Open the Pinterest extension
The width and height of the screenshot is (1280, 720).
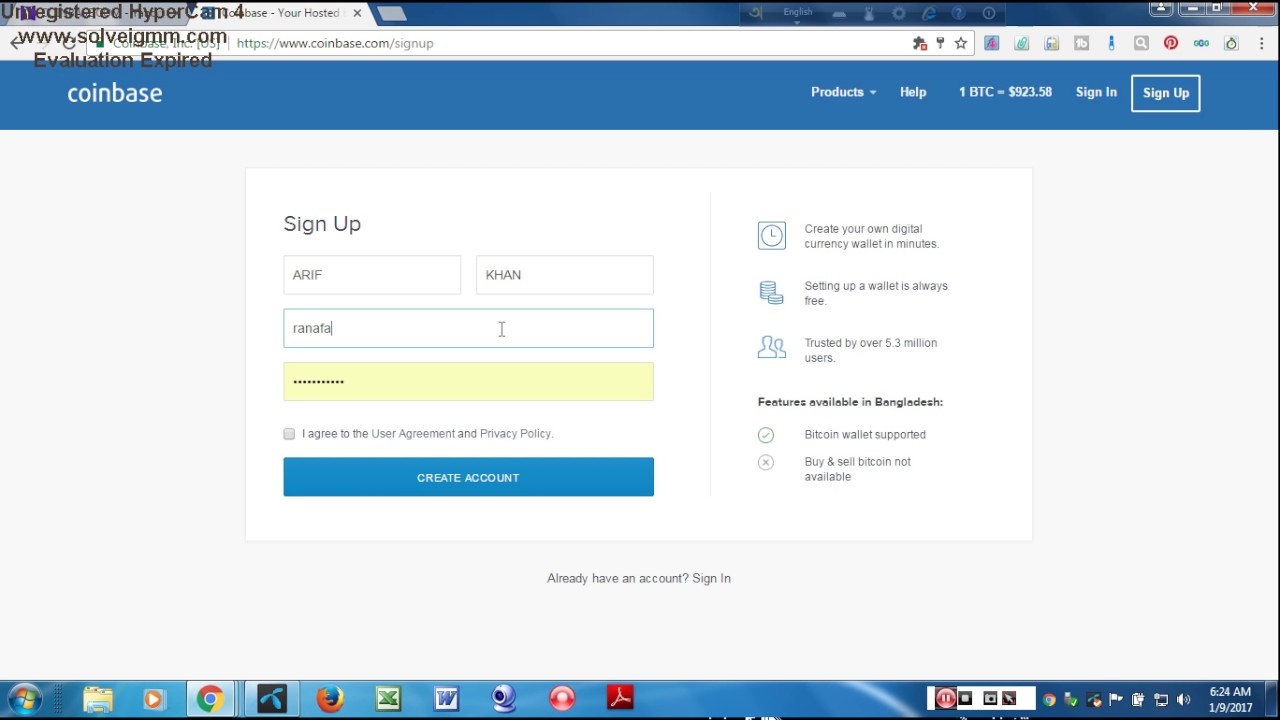pos(1171,43)
